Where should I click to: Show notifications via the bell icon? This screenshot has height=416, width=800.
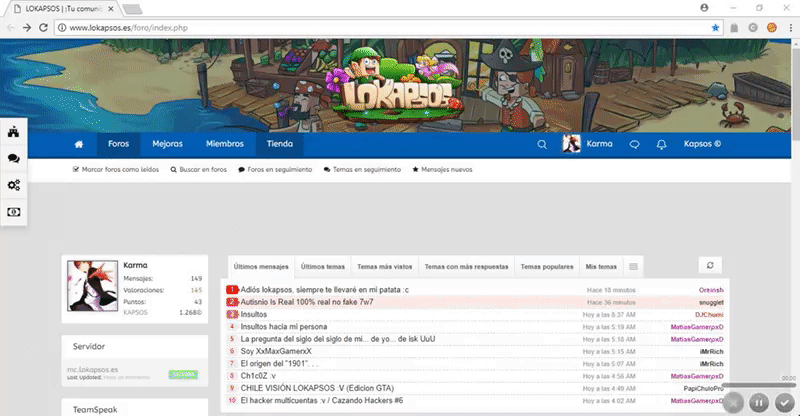[x=661, y=144]
